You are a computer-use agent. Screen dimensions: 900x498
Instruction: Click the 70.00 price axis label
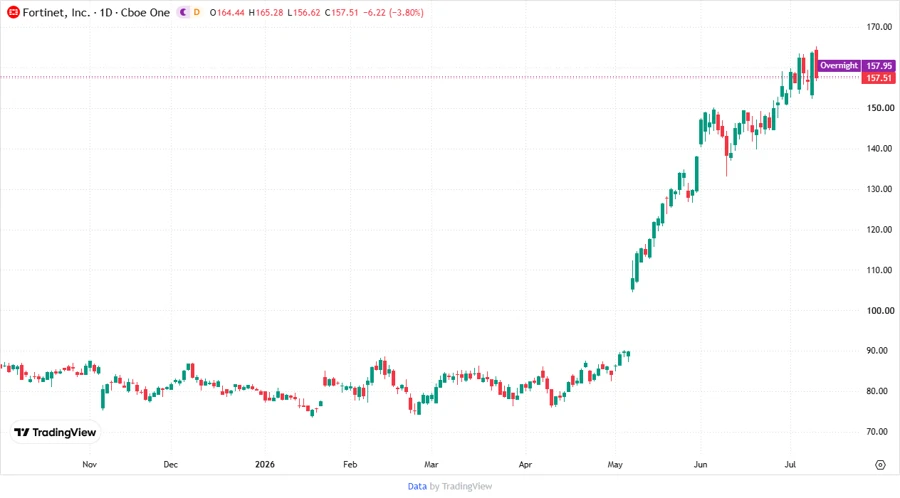pos(878,431)
